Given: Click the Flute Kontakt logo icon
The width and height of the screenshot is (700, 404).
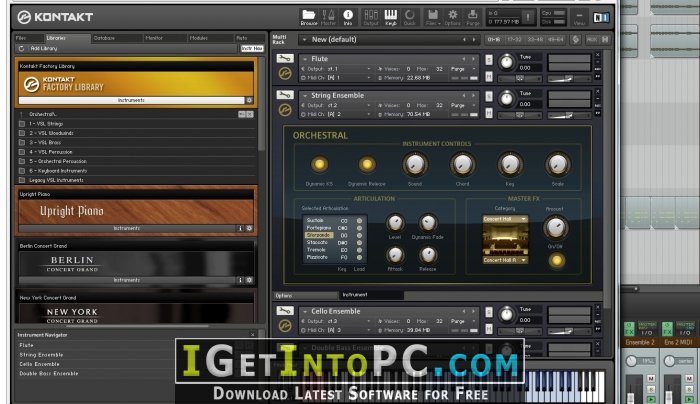Looking at the screenshot, I should [x=285, y=73].
